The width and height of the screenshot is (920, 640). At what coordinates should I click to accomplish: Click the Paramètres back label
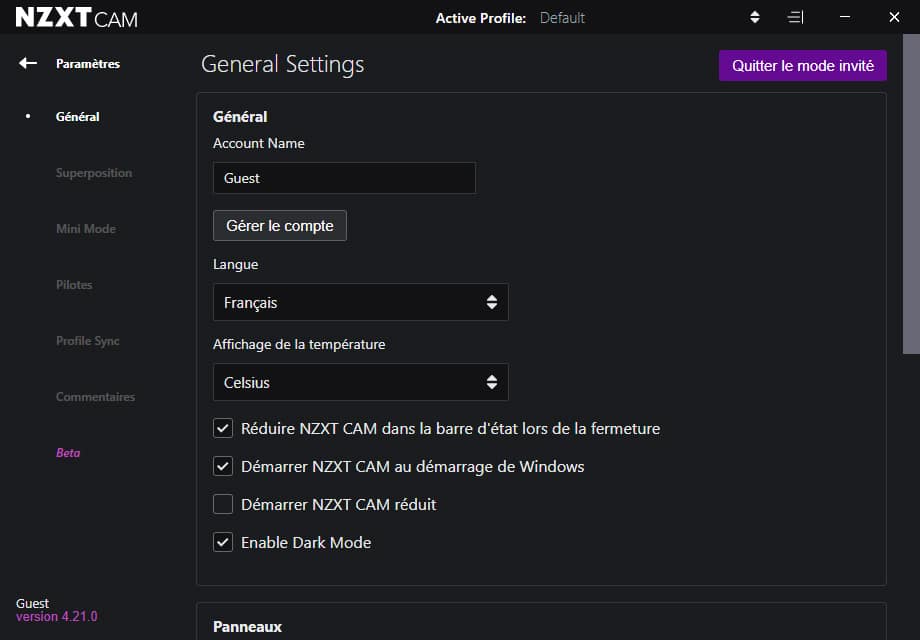click(88, 63)
